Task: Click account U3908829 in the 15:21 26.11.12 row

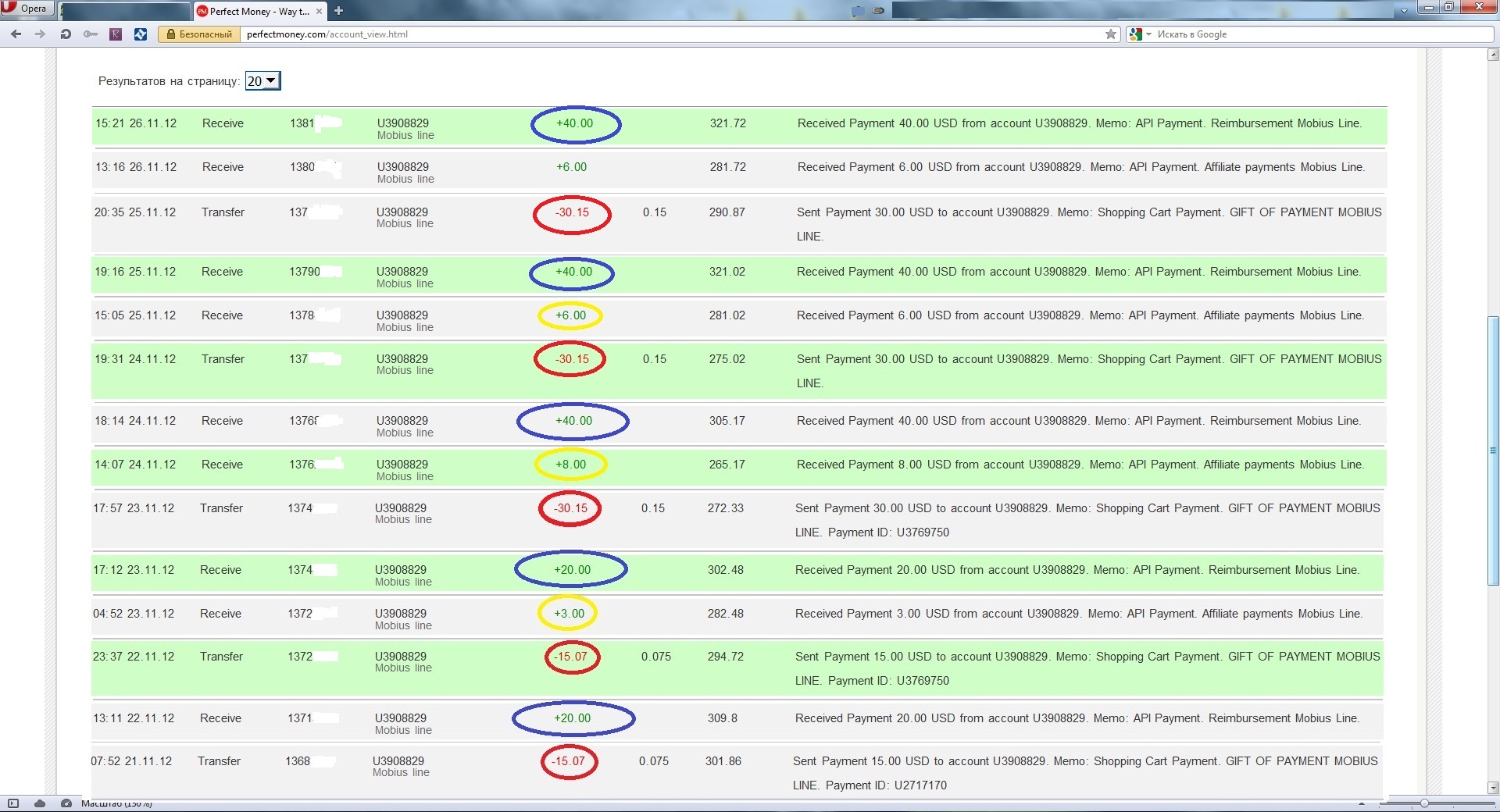Action: pos(402,123)
